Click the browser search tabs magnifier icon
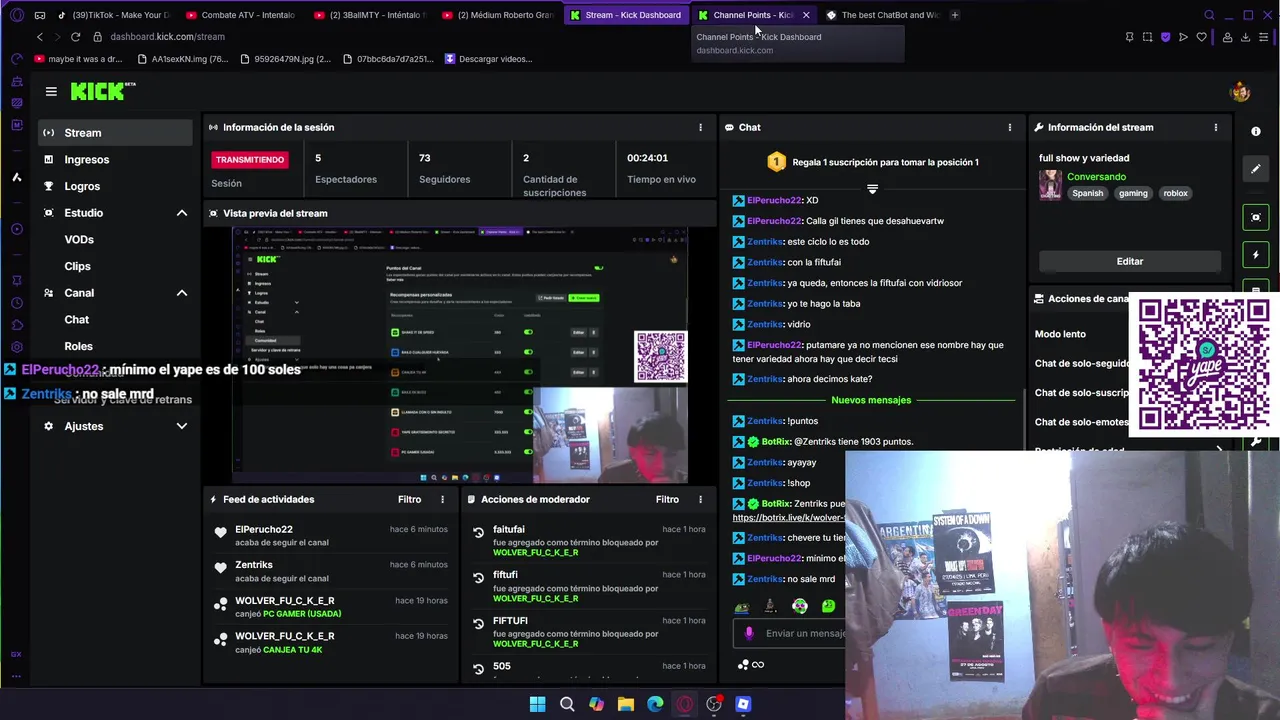This screenshot has width=1280, height=720. pyautogui.click(x=1209, y=15)
